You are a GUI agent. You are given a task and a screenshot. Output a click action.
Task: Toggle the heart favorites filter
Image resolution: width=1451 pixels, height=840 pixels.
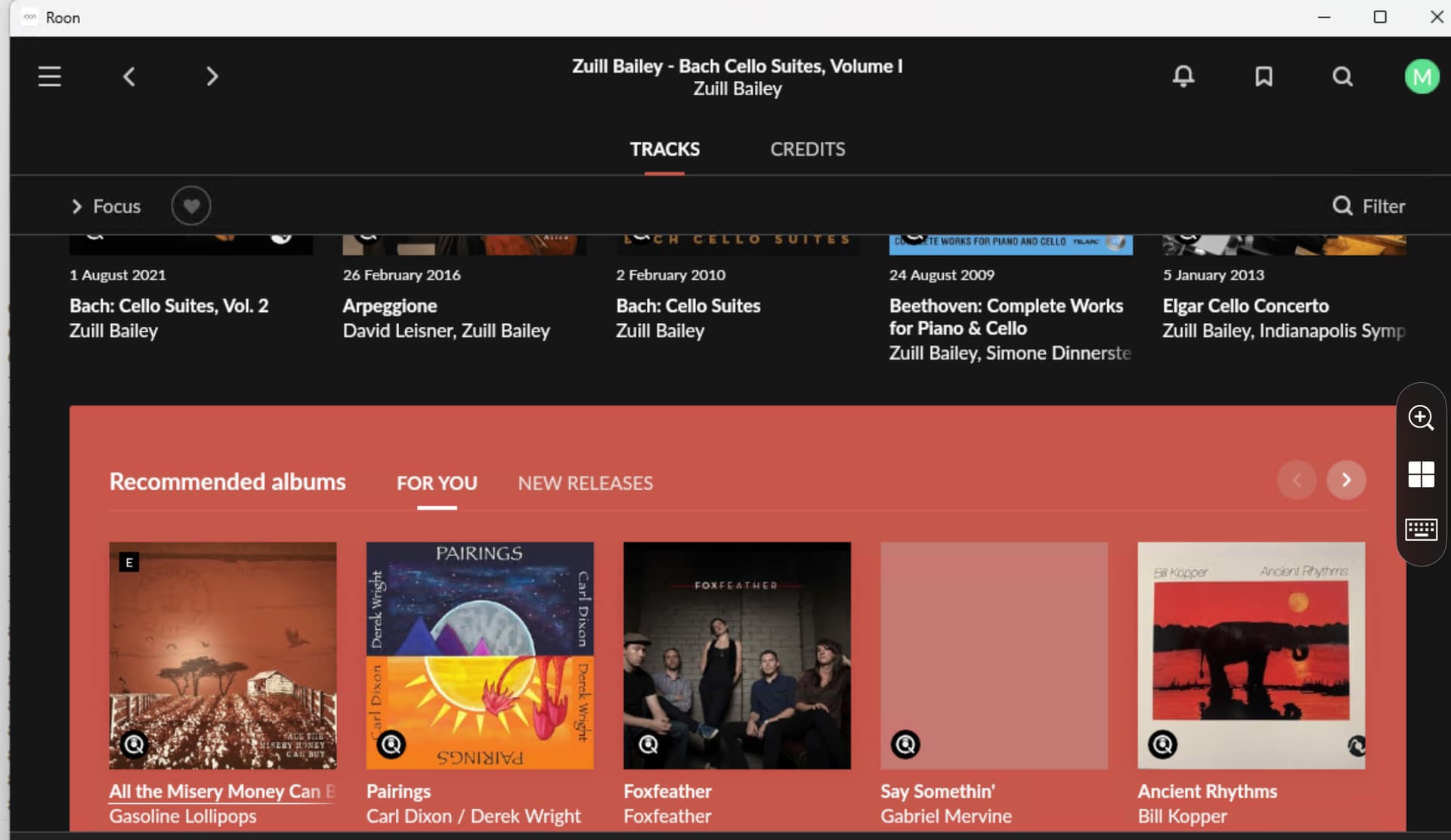[191, 205]
